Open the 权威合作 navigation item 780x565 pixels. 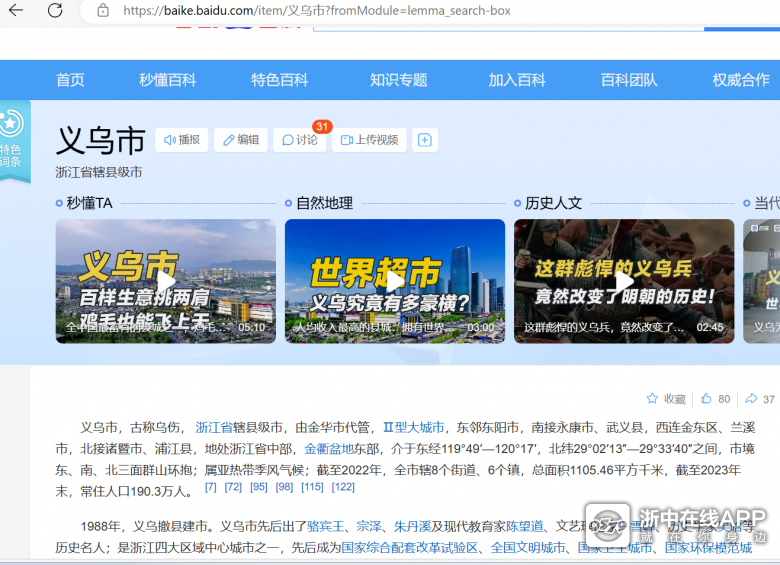[x=741, y=80]
